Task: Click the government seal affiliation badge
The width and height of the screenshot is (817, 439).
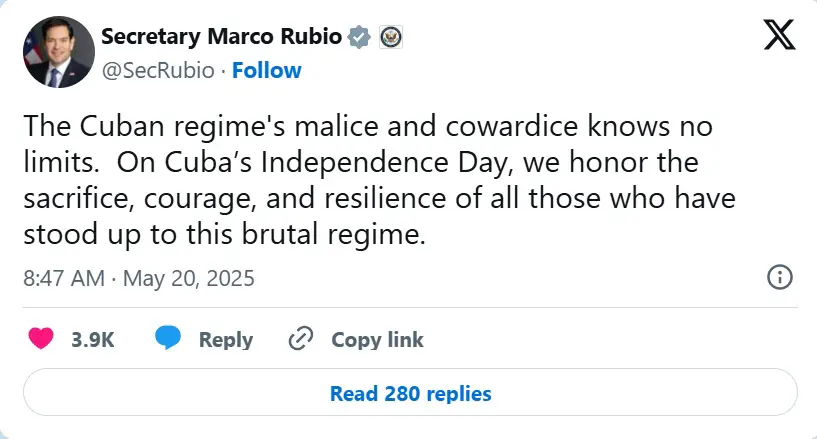Action: (x=390, y=37)
